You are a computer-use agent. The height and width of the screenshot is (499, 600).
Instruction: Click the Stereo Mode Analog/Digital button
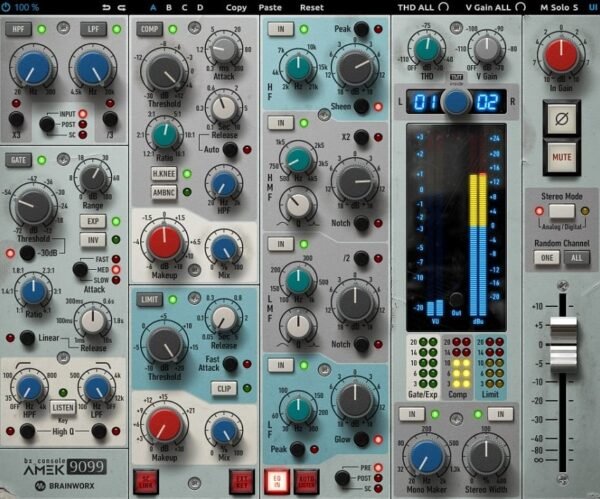coord(561,211)
